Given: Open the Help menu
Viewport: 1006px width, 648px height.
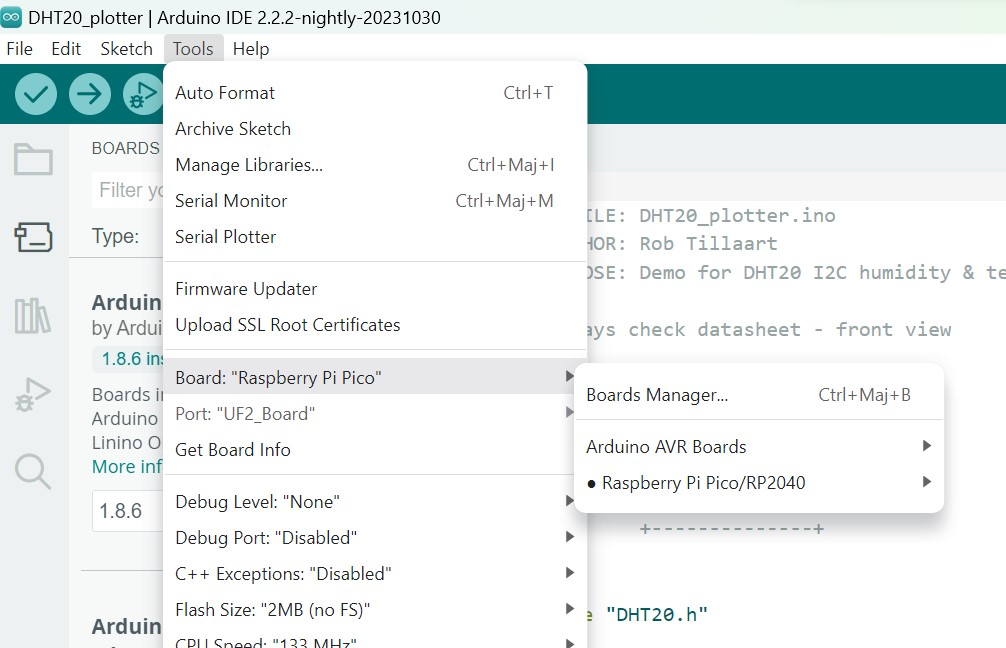Looking at the screenshot, I should pos(251,49).
